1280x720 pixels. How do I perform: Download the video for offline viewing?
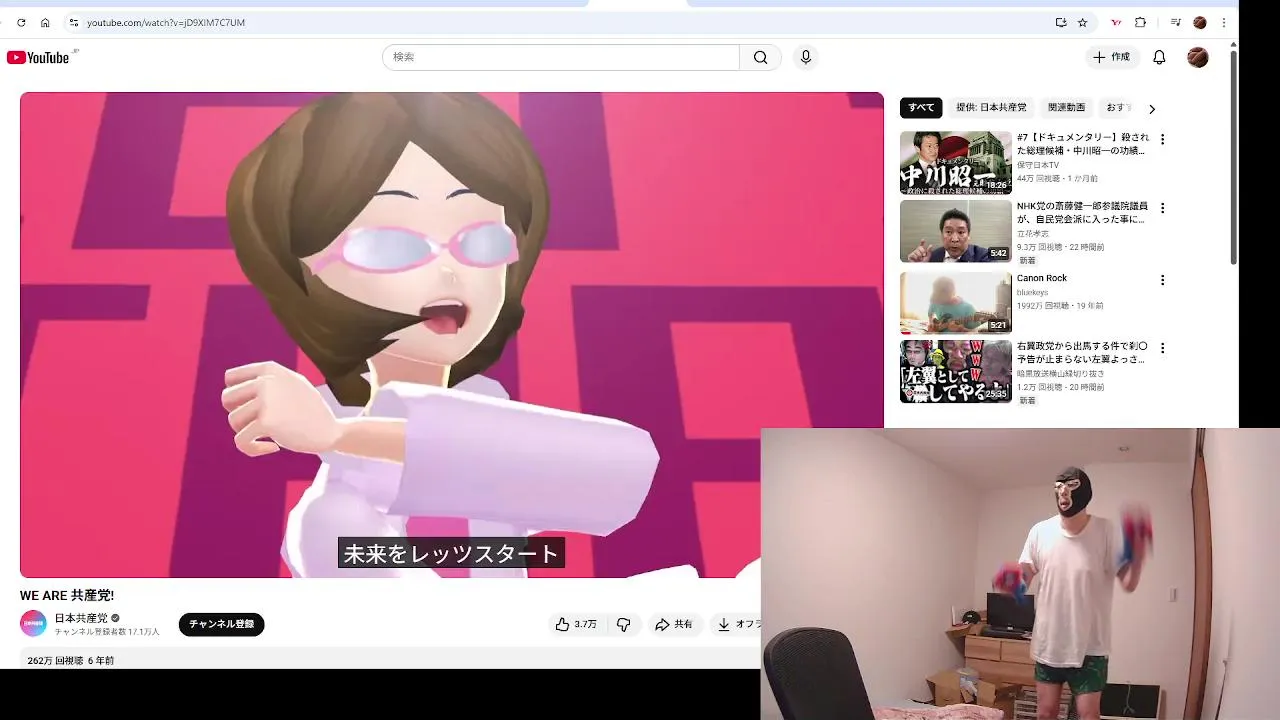(x=738, y=624)
